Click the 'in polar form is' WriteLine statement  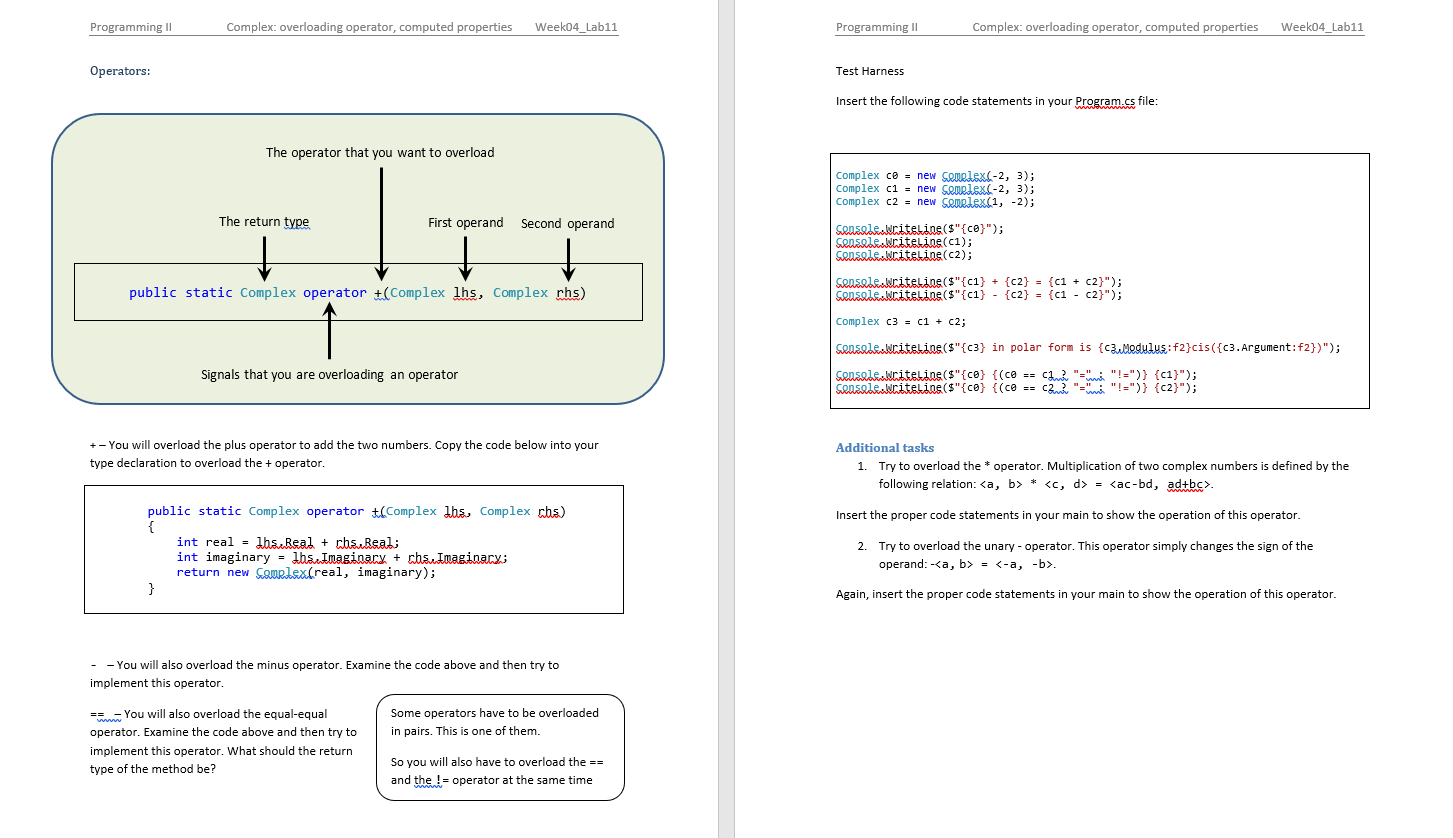(x=1088, y=347)
